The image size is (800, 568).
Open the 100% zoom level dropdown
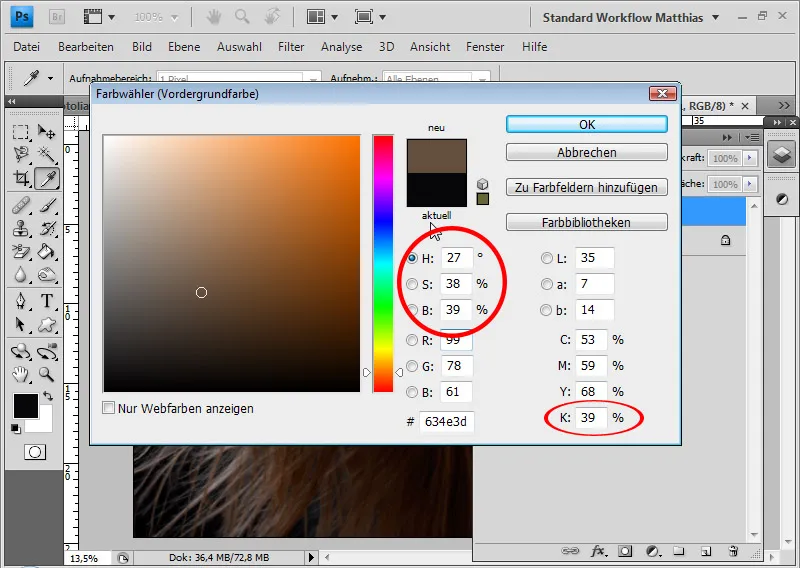(x=156, y=18)
